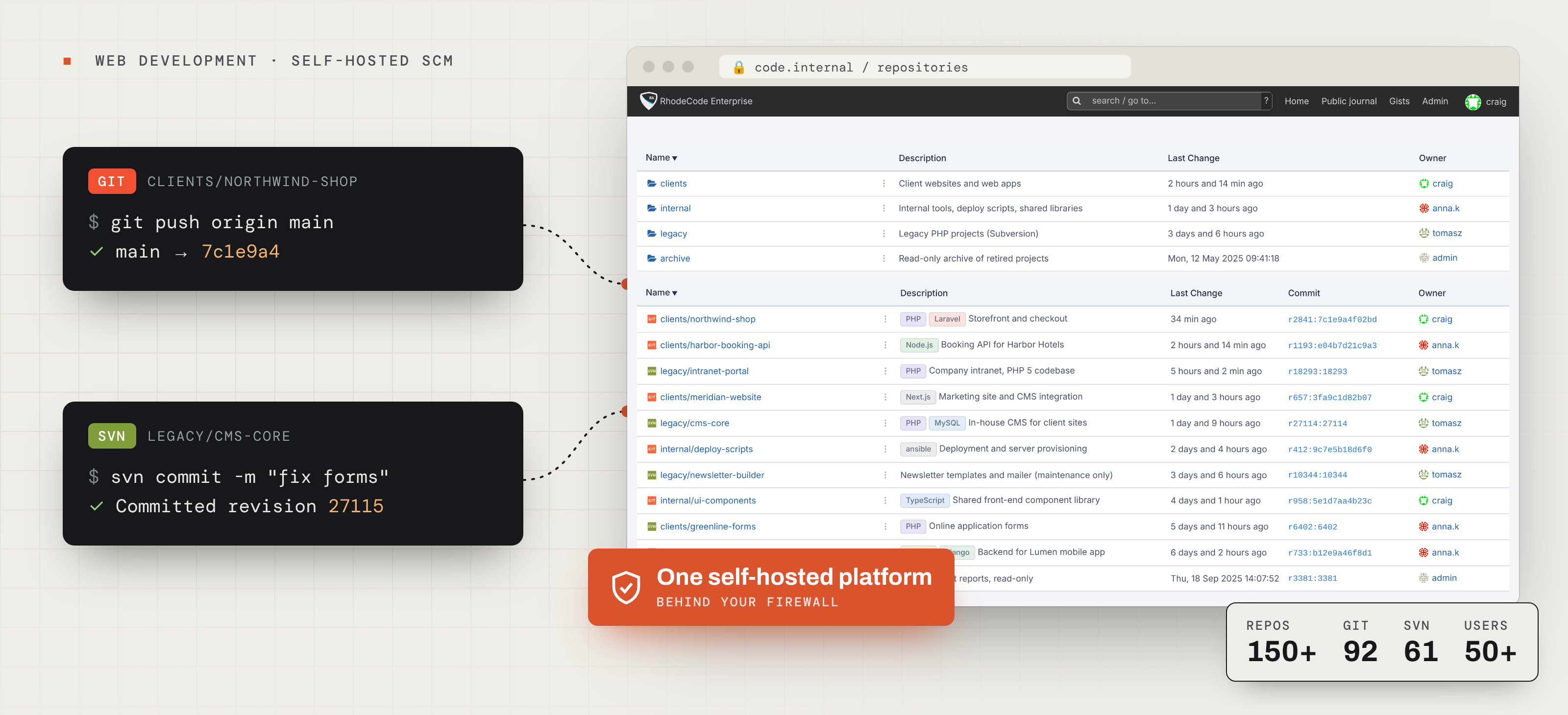Open the legacy/newsletter-builder repository link
This screenshot has width=1568, height=715.
[711, 475]
